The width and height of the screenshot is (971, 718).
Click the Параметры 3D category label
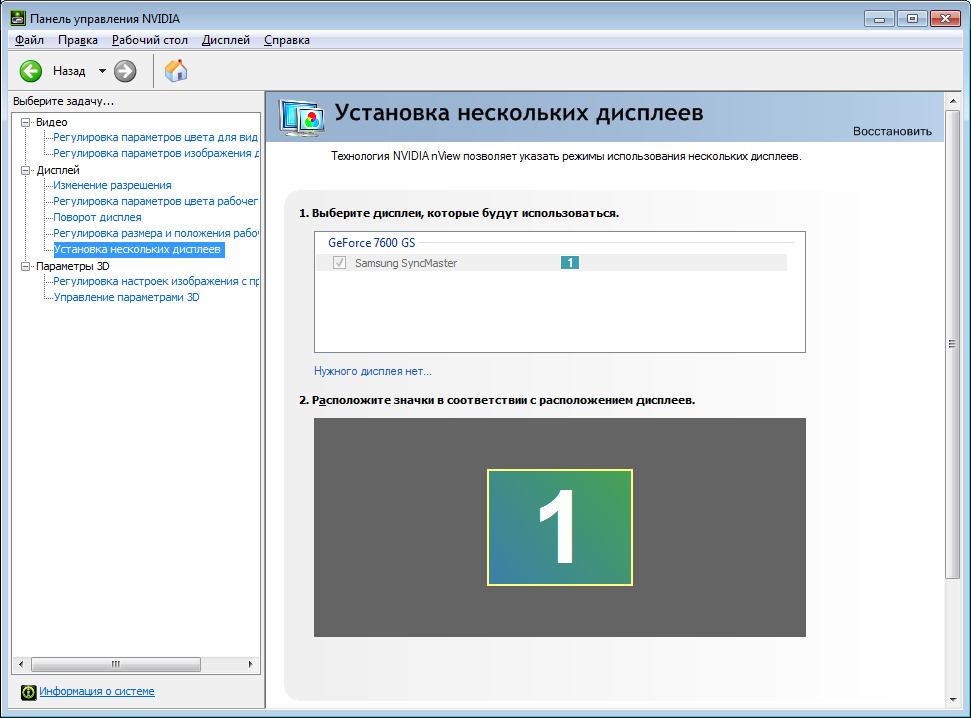[x=72, y=266]
